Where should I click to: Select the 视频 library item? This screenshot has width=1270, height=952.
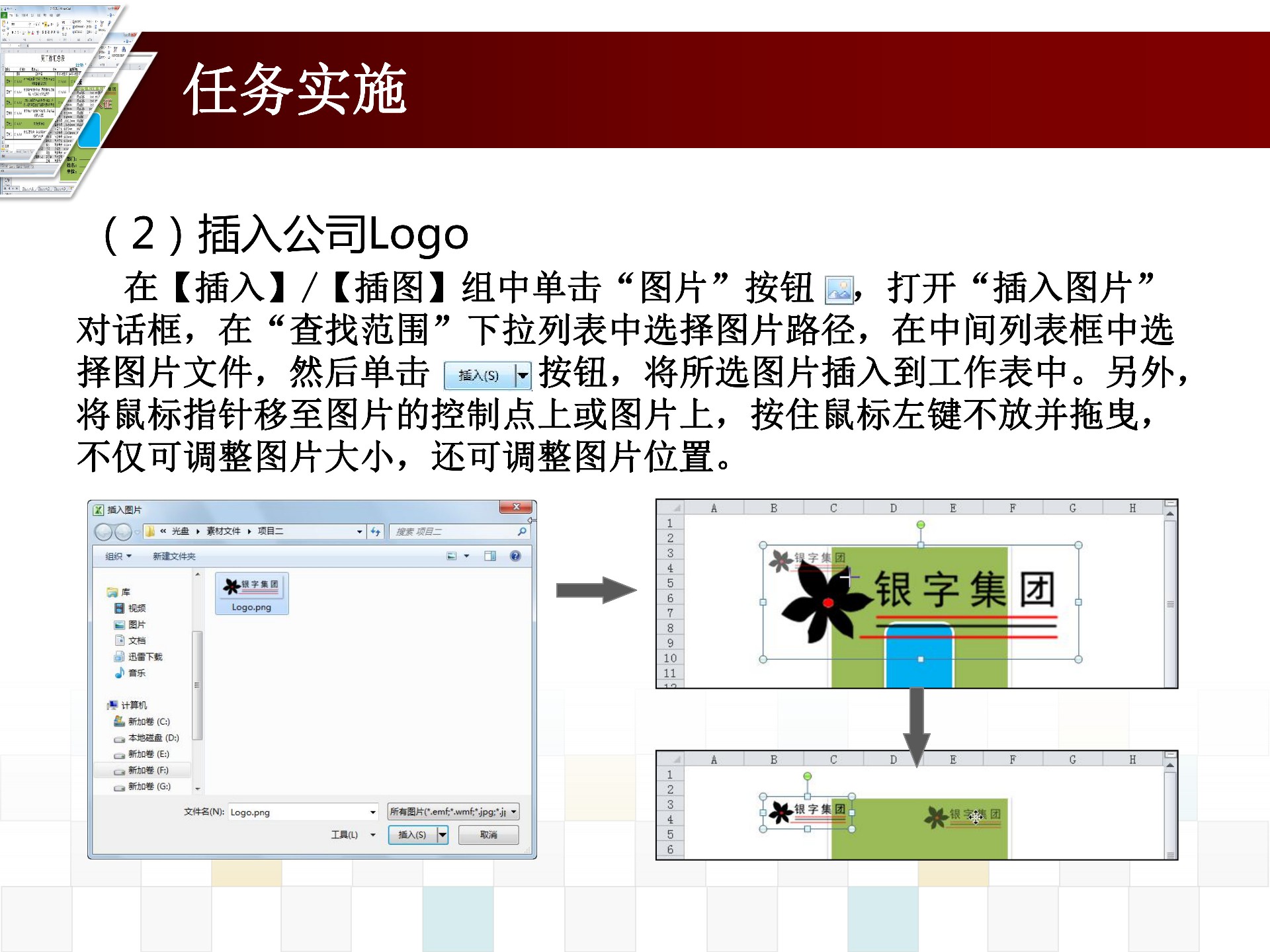[x=136, y=608]
